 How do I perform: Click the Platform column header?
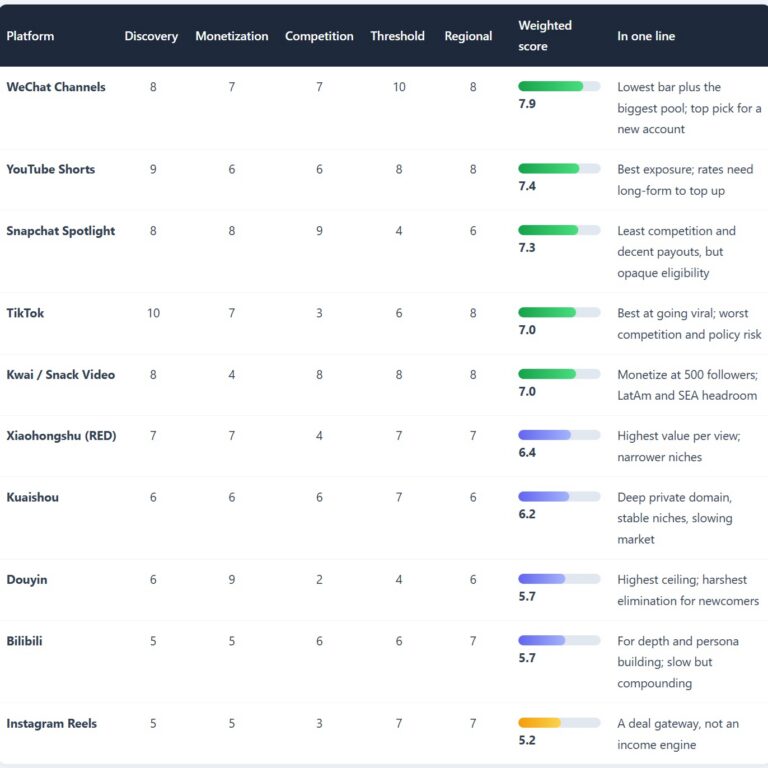pos(30,36)
